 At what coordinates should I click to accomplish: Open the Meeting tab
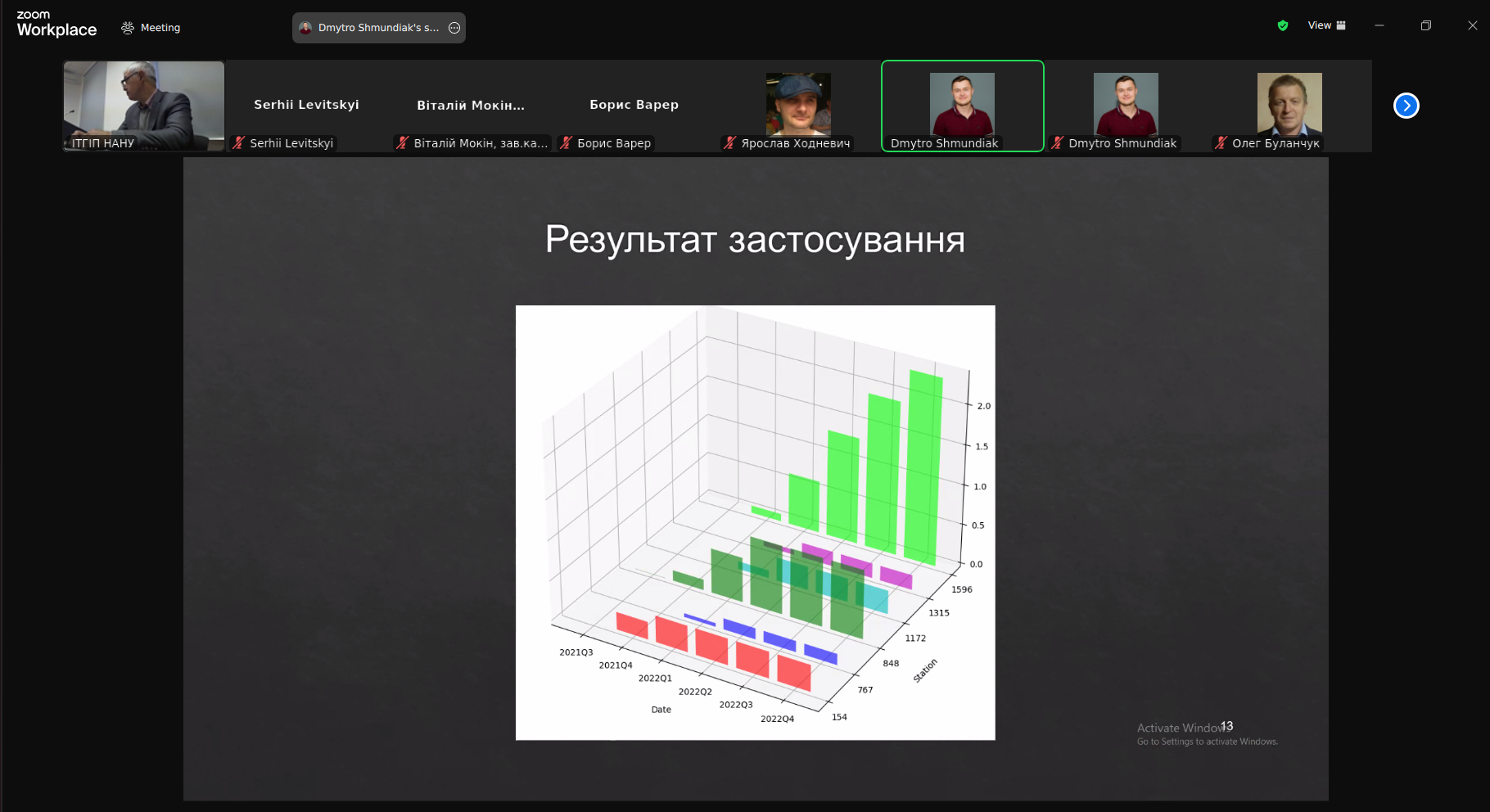point(151,28)
